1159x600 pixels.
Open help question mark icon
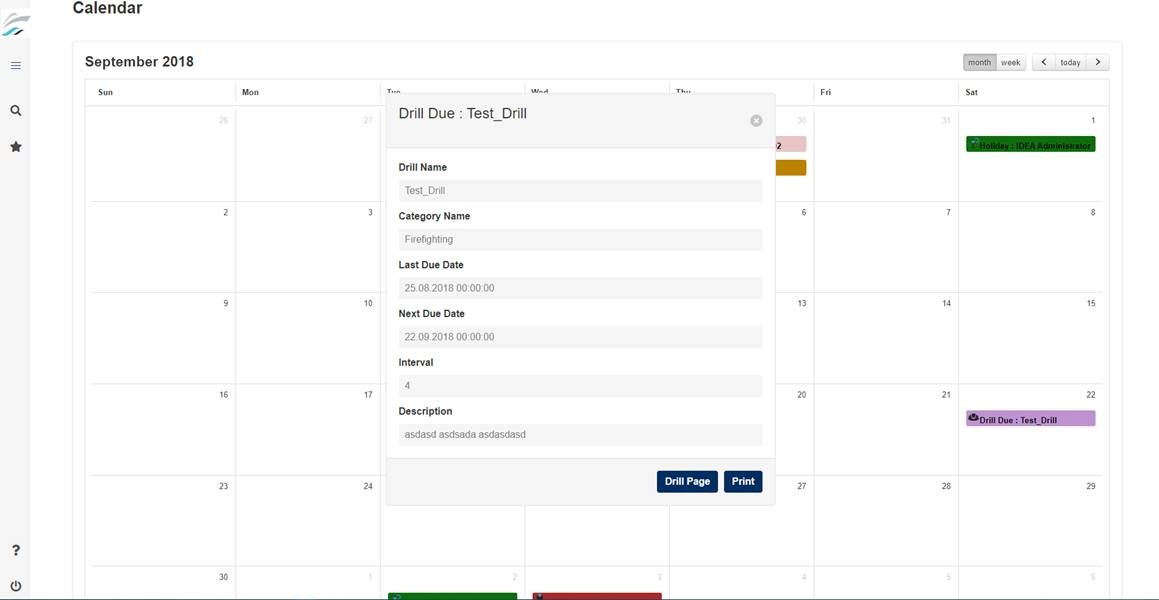tap(16, 550)
